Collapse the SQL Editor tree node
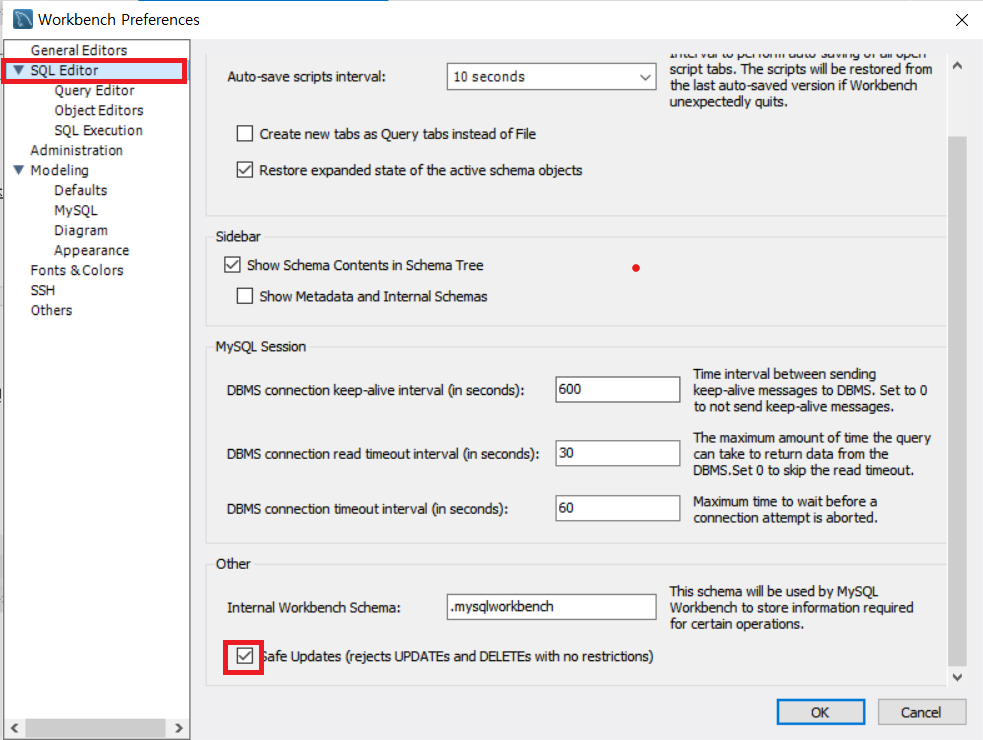 tap(19, 70)
